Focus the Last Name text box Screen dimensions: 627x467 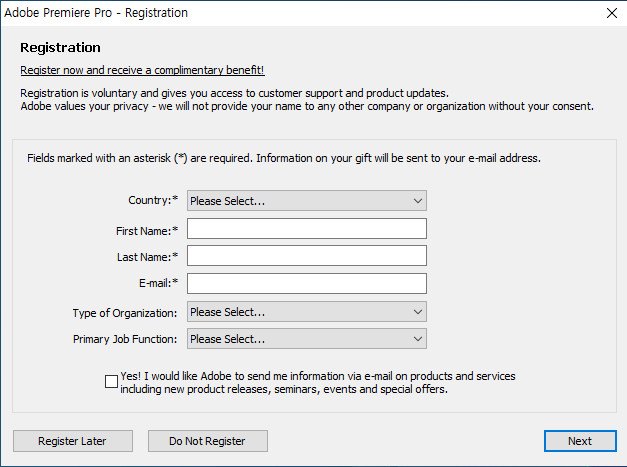(x=307, y=255)
